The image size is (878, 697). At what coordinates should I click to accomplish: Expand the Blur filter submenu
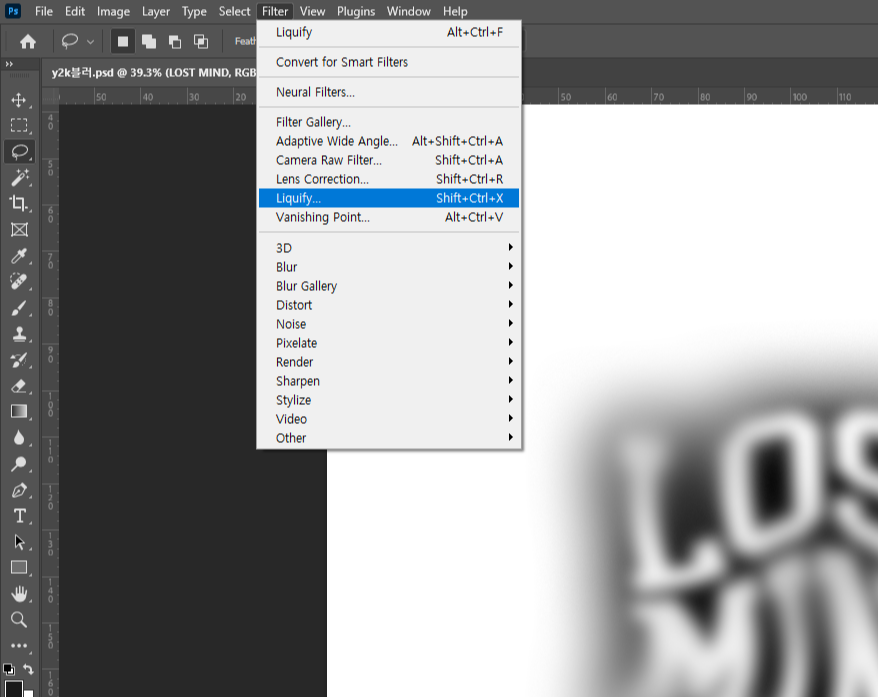(389, 267)
